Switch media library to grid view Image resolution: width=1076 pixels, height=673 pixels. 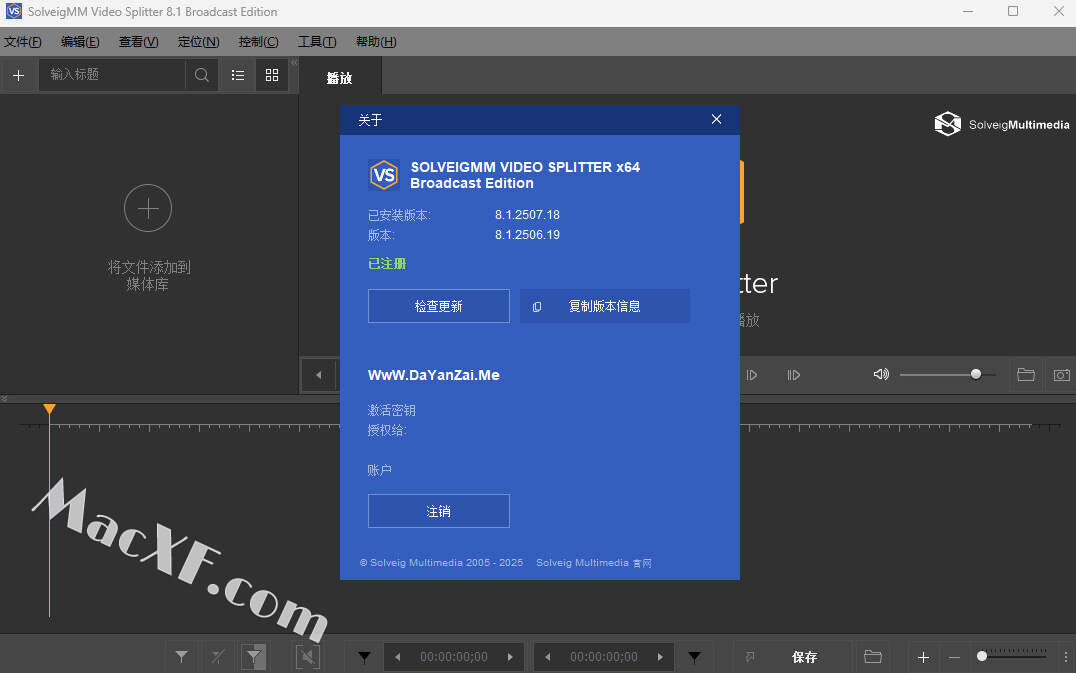[x=272, y=75]
